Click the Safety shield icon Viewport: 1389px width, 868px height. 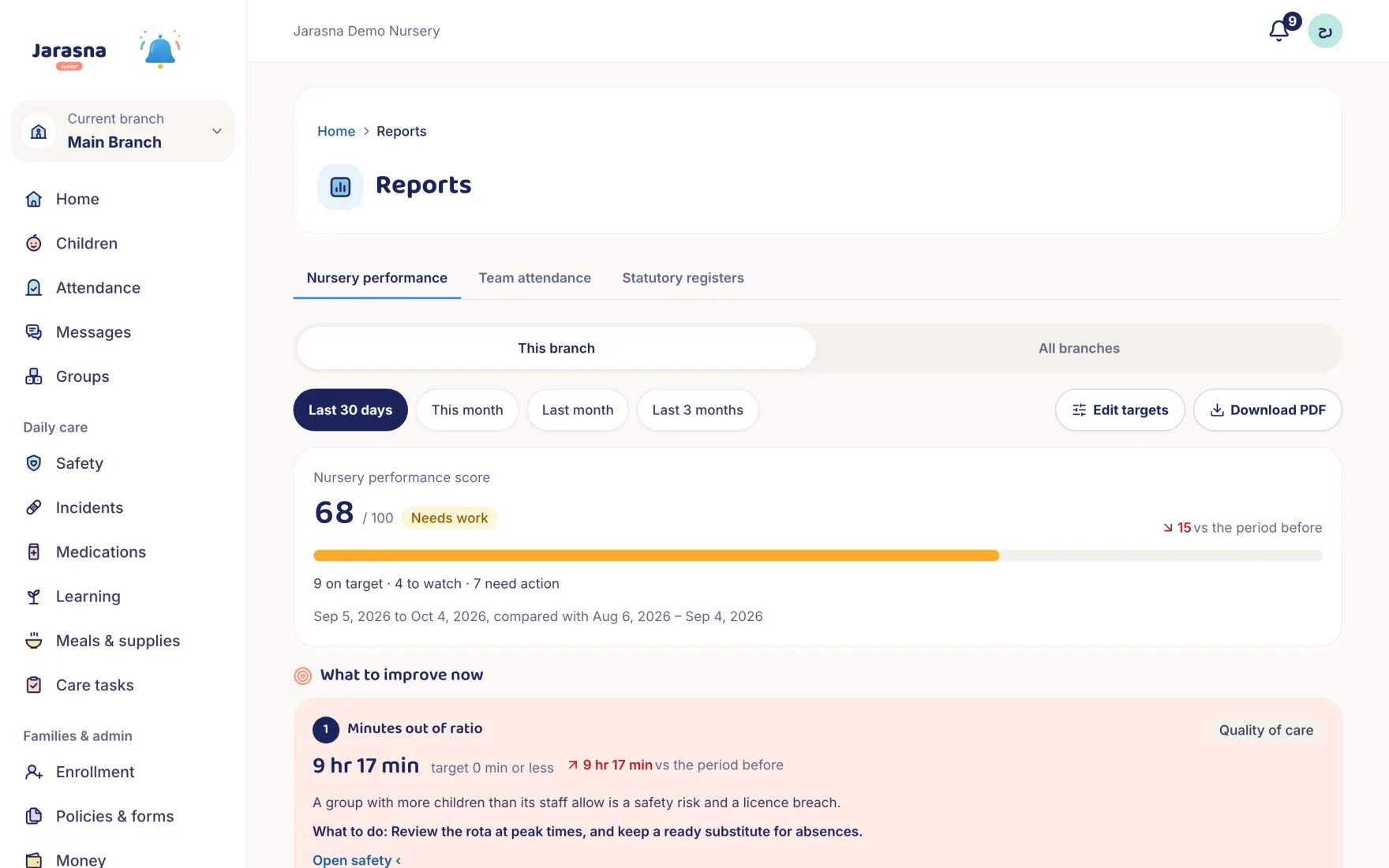(x=34, y=463)
